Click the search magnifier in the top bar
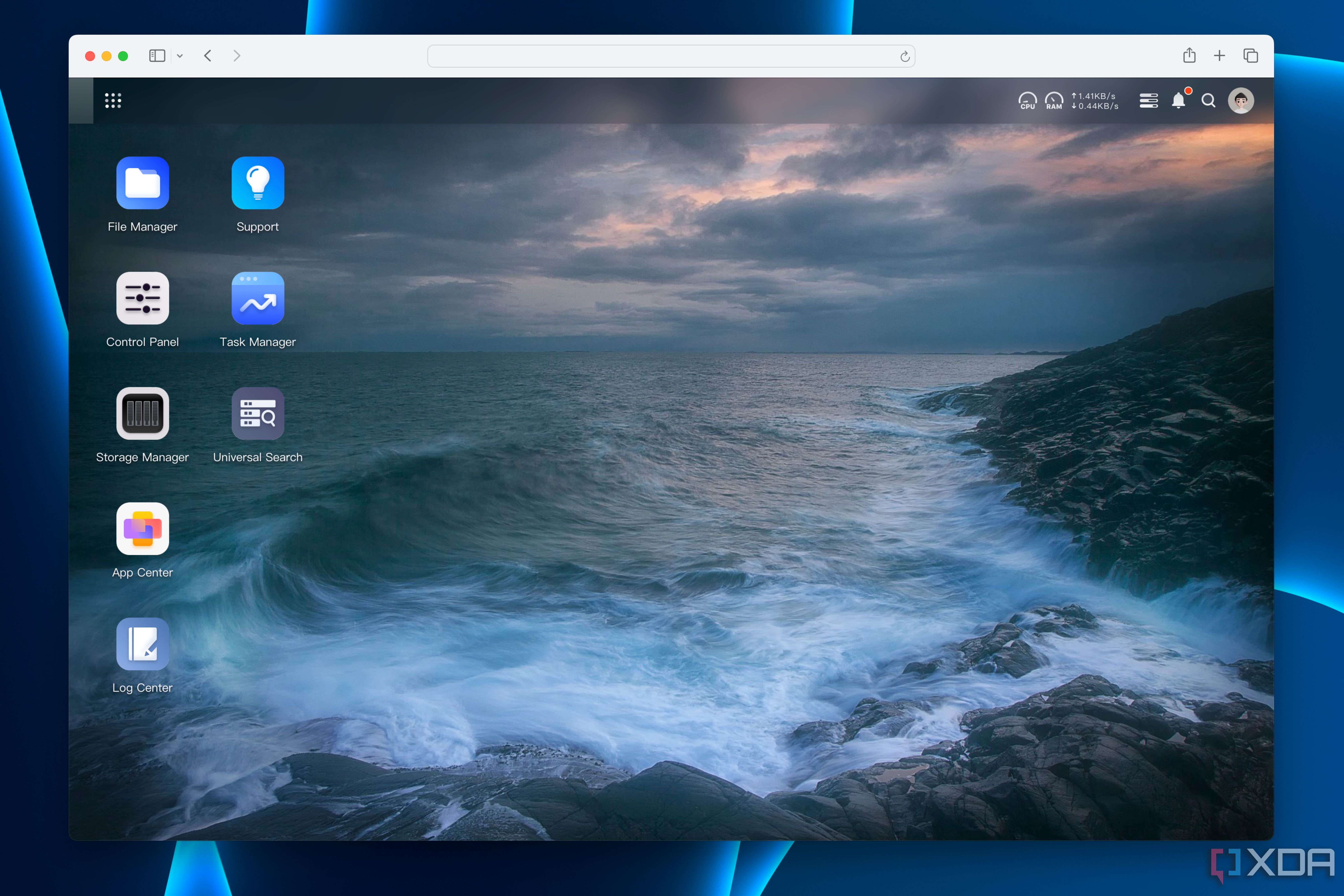The image size is (1344, 896). tap(1208, 101)
